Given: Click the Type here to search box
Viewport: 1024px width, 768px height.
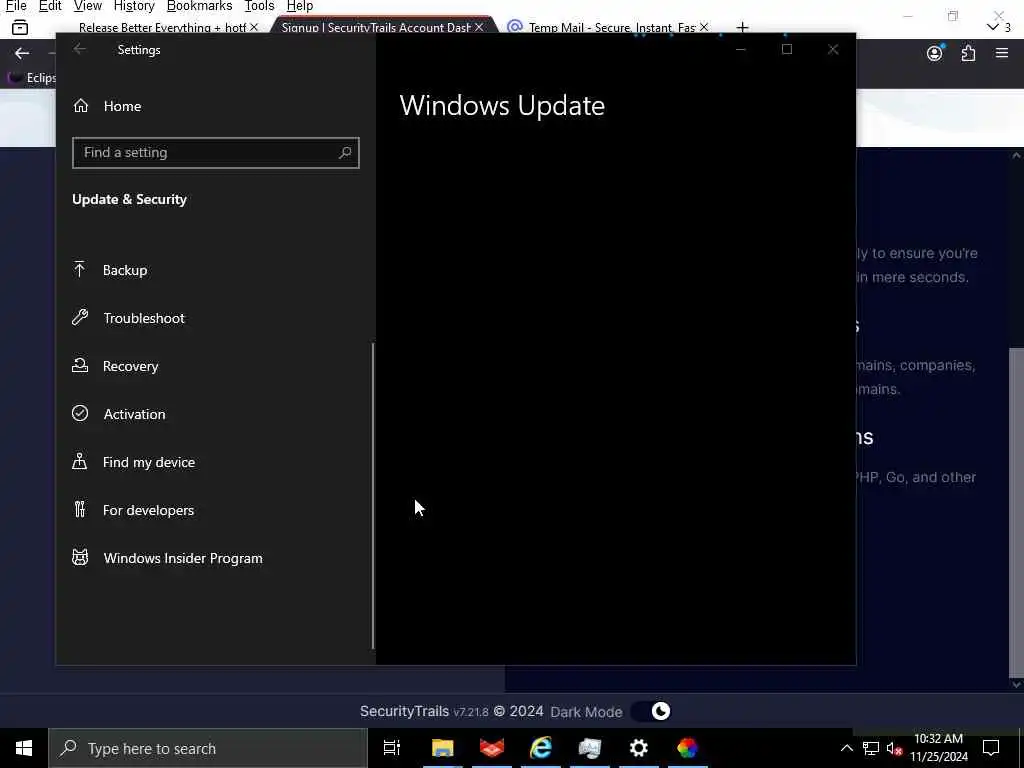Looking at the screenshot, I should coord(208,748).
